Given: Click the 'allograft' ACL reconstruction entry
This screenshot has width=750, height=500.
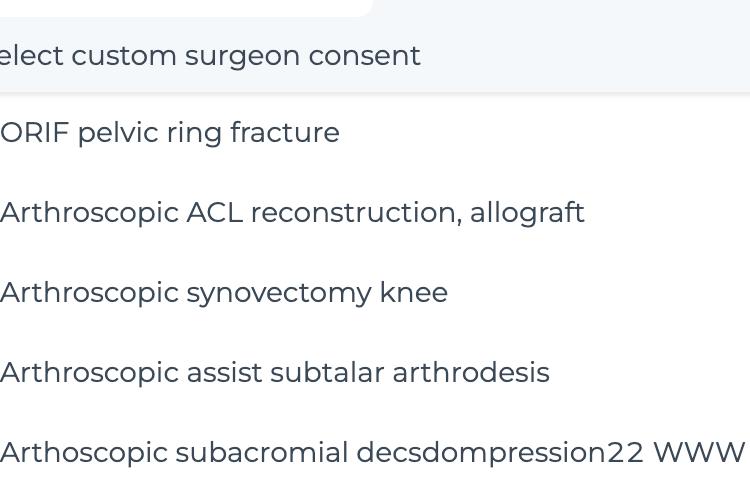Looking at the screenshot, I should pyautogui.click(x=375, y=212).
